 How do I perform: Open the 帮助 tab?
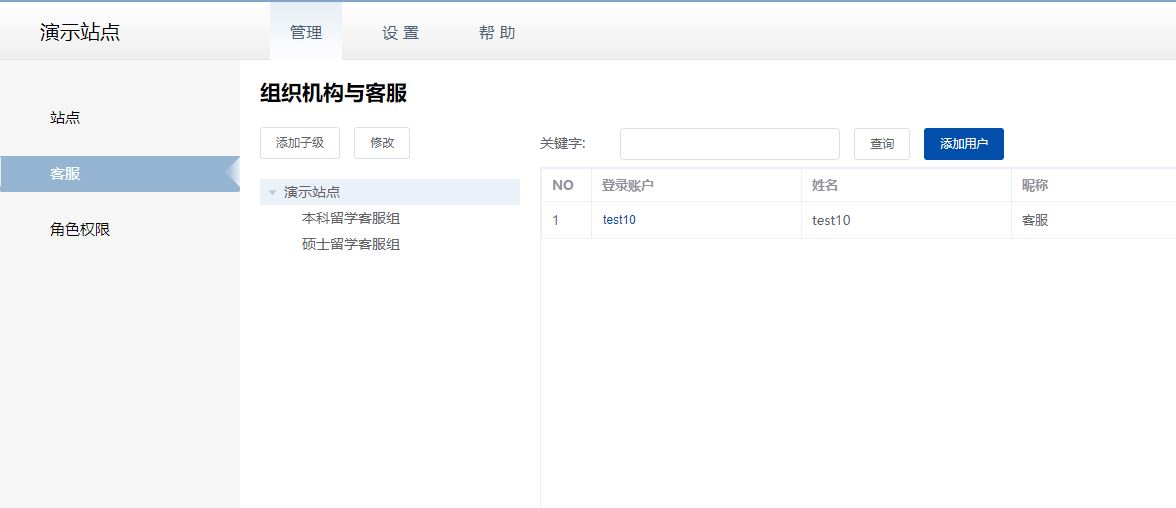(496, 32)
